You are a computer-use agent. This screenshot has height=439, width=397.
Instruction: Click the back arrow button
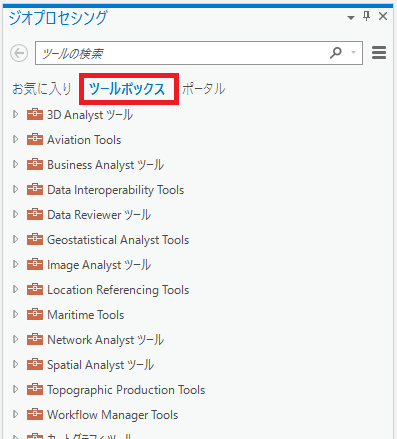coord(19,53)
